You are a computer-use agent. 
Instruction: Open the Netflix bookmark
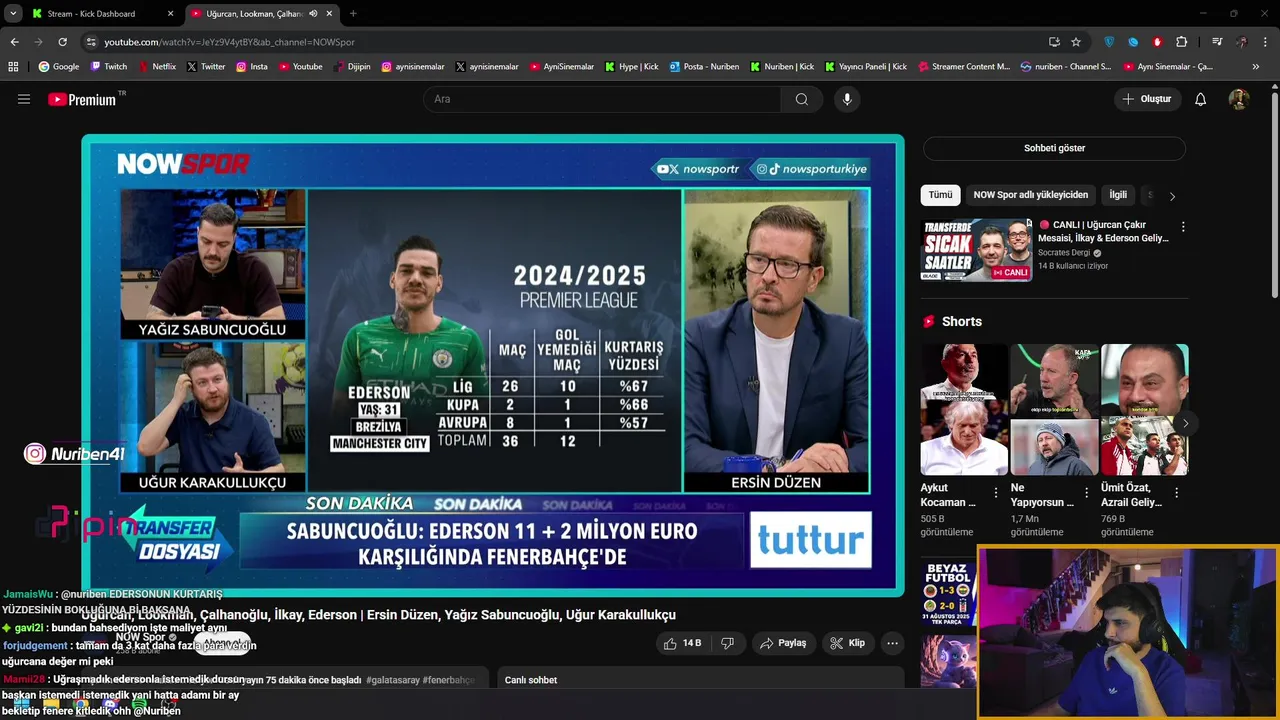point(156,67)
